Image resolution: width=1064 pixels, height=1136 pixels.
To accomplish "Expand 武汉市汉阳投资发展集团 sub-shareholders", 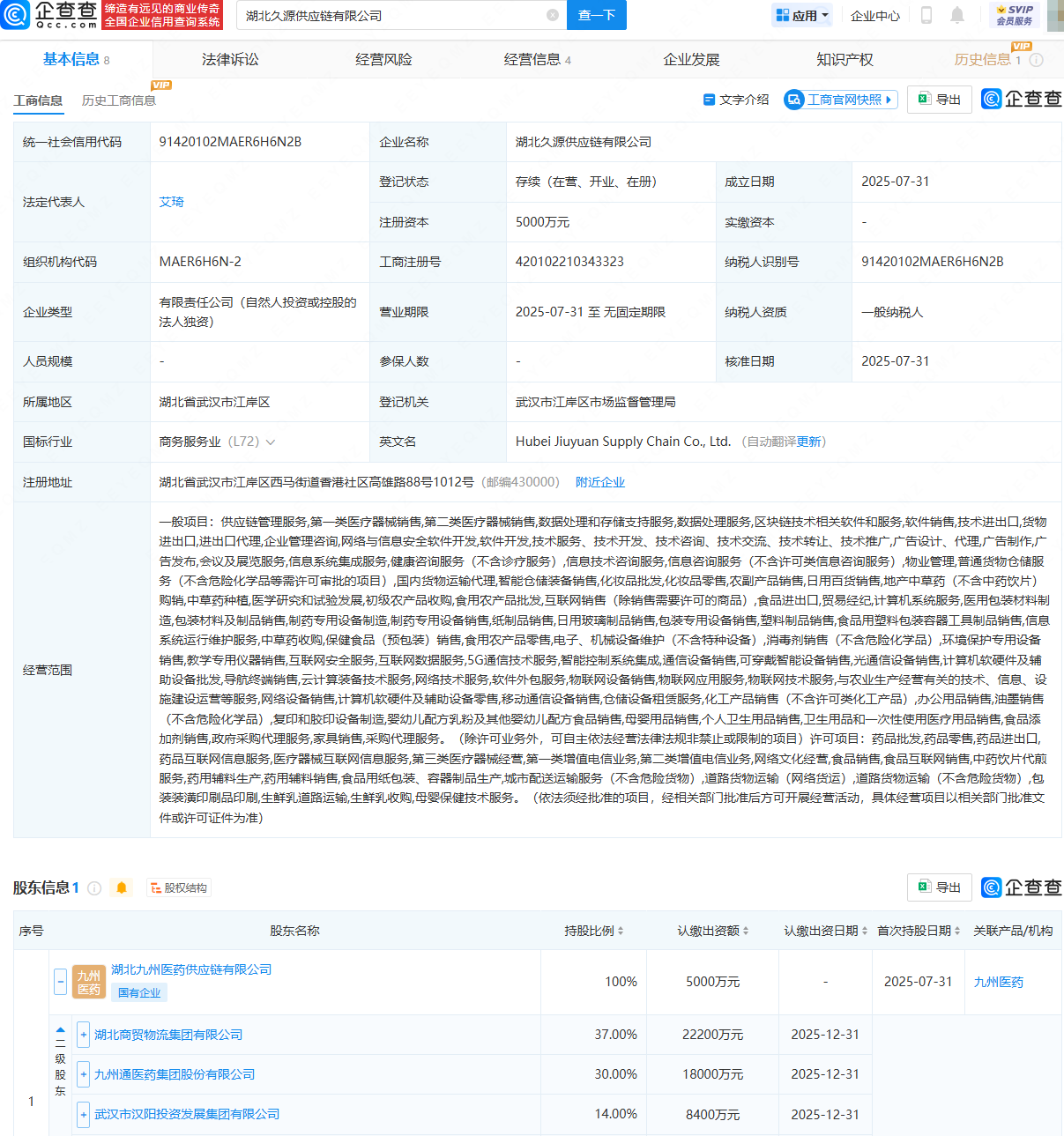I will click(x=83, y=1114).
